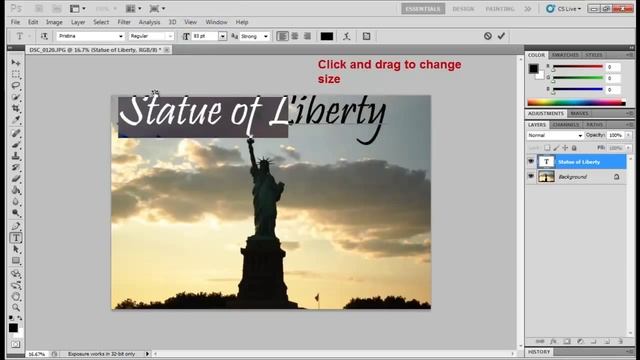Screen dimensions: 640x360
Task: Select the 3D Object Rotate tool
Action: pos(16,274)
